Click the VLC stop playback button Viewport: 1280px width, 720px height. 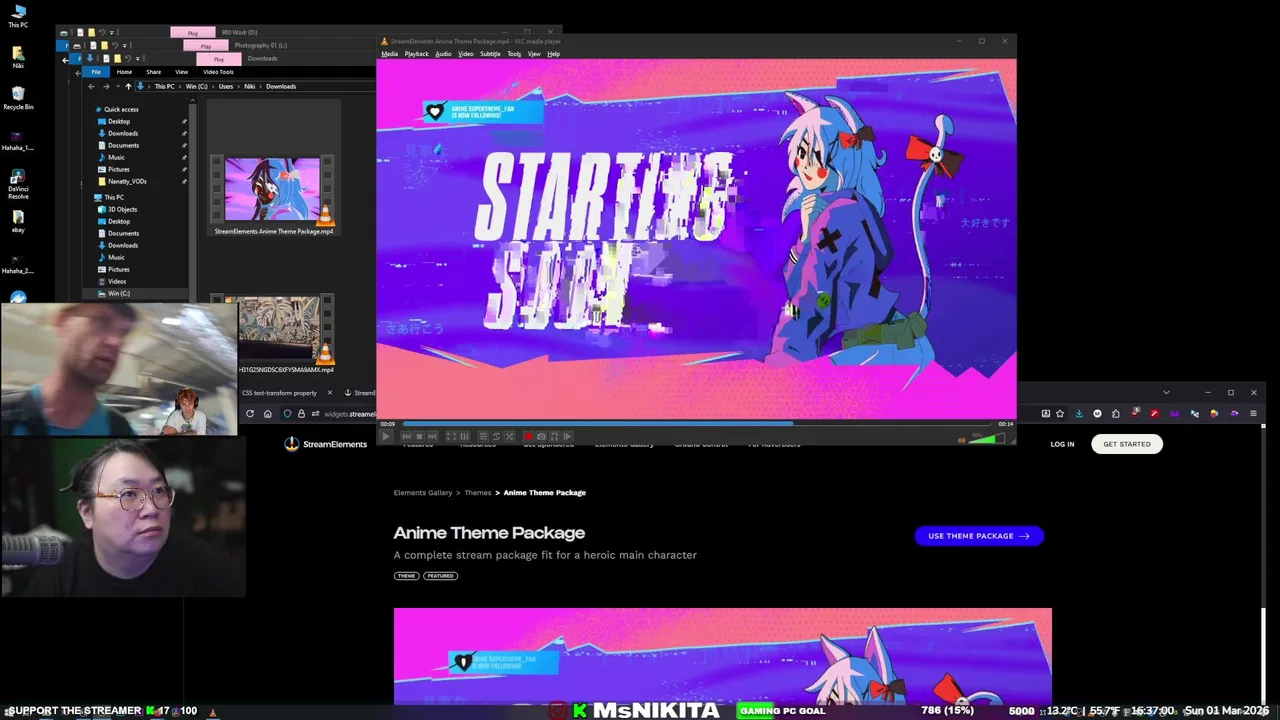coord(419,436)
